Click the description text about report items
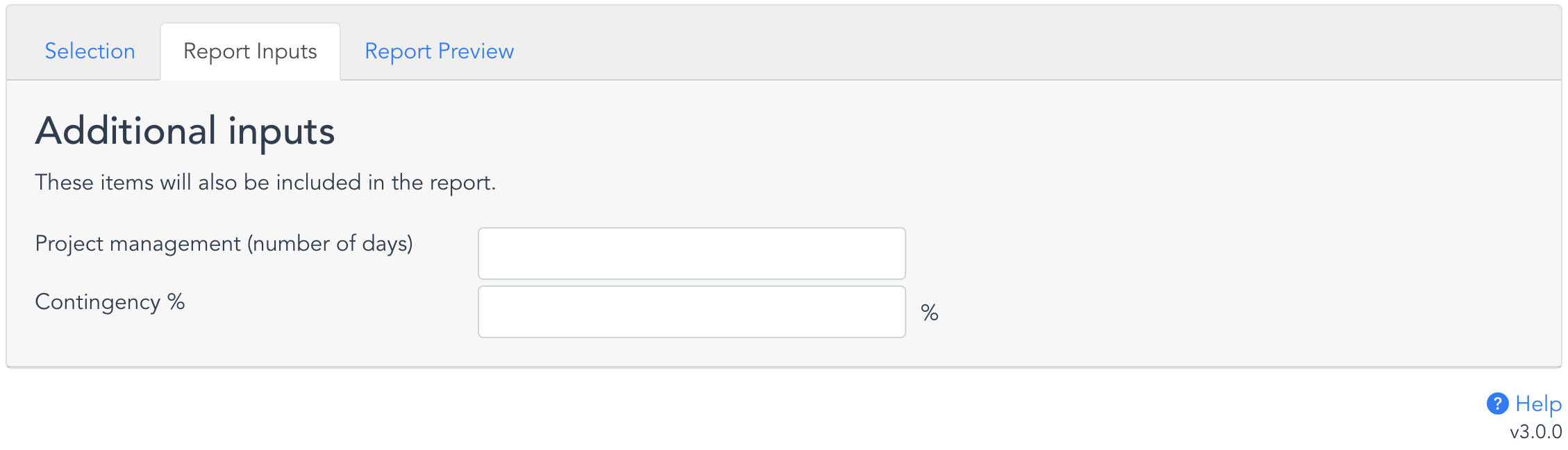This screenshot has height=450, width=1568. 265,183
